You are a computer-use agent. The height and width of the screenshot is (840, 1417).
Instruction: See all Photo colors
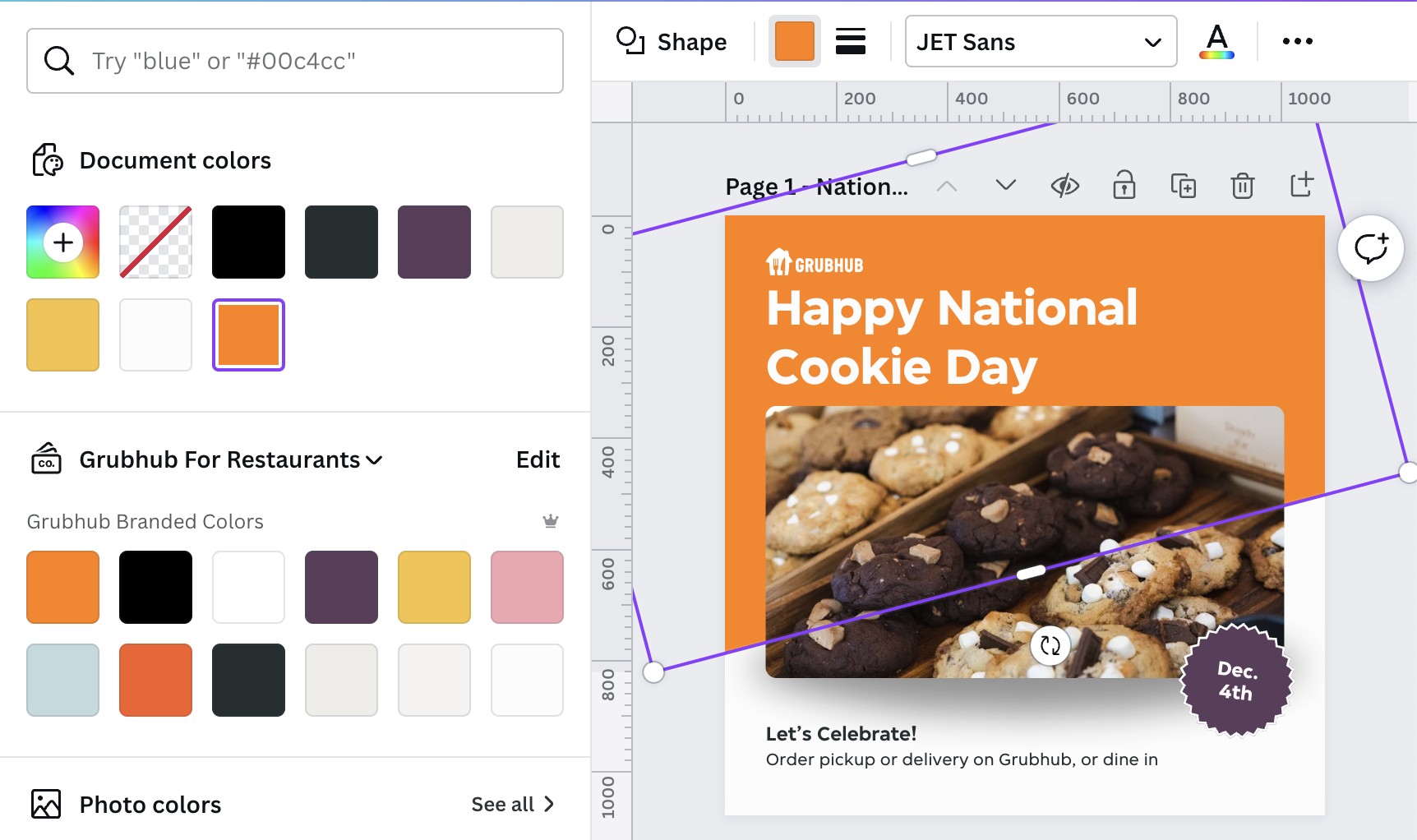504,804
